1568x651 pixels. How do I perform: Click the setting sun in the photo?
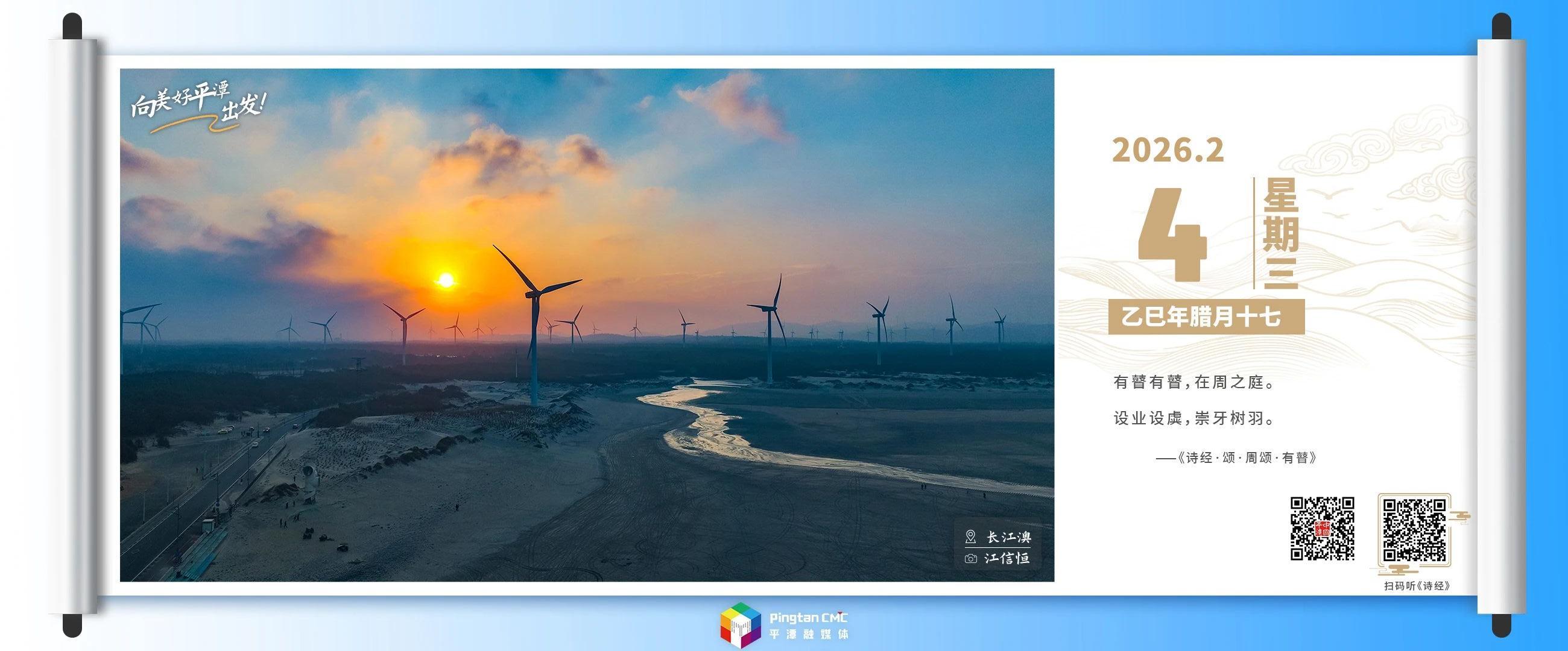(446, 280)
